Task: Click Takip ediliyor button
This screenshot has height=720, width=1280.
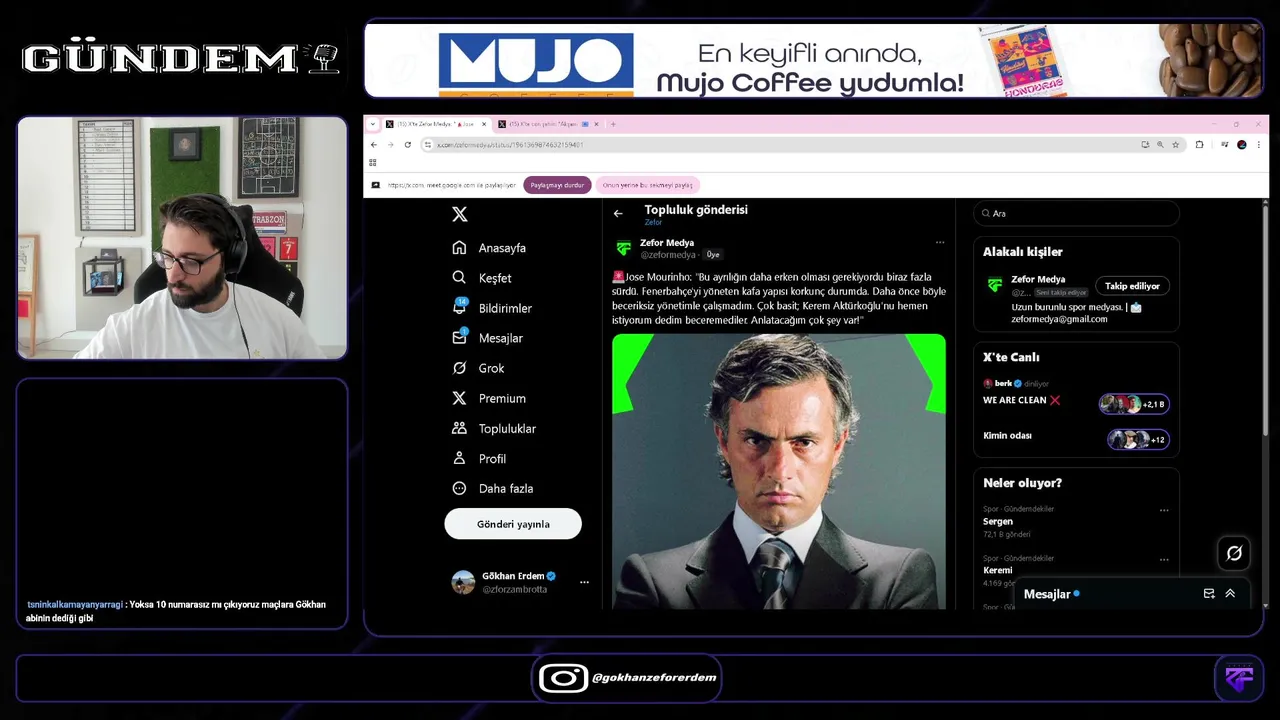Action: 1132,286
